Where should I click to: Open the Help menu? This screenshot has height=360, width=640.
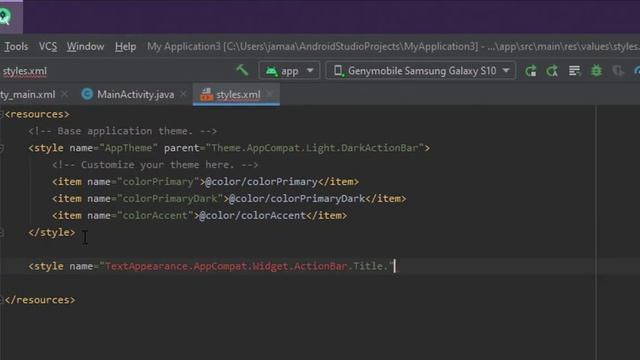click(x=125, y=47)
